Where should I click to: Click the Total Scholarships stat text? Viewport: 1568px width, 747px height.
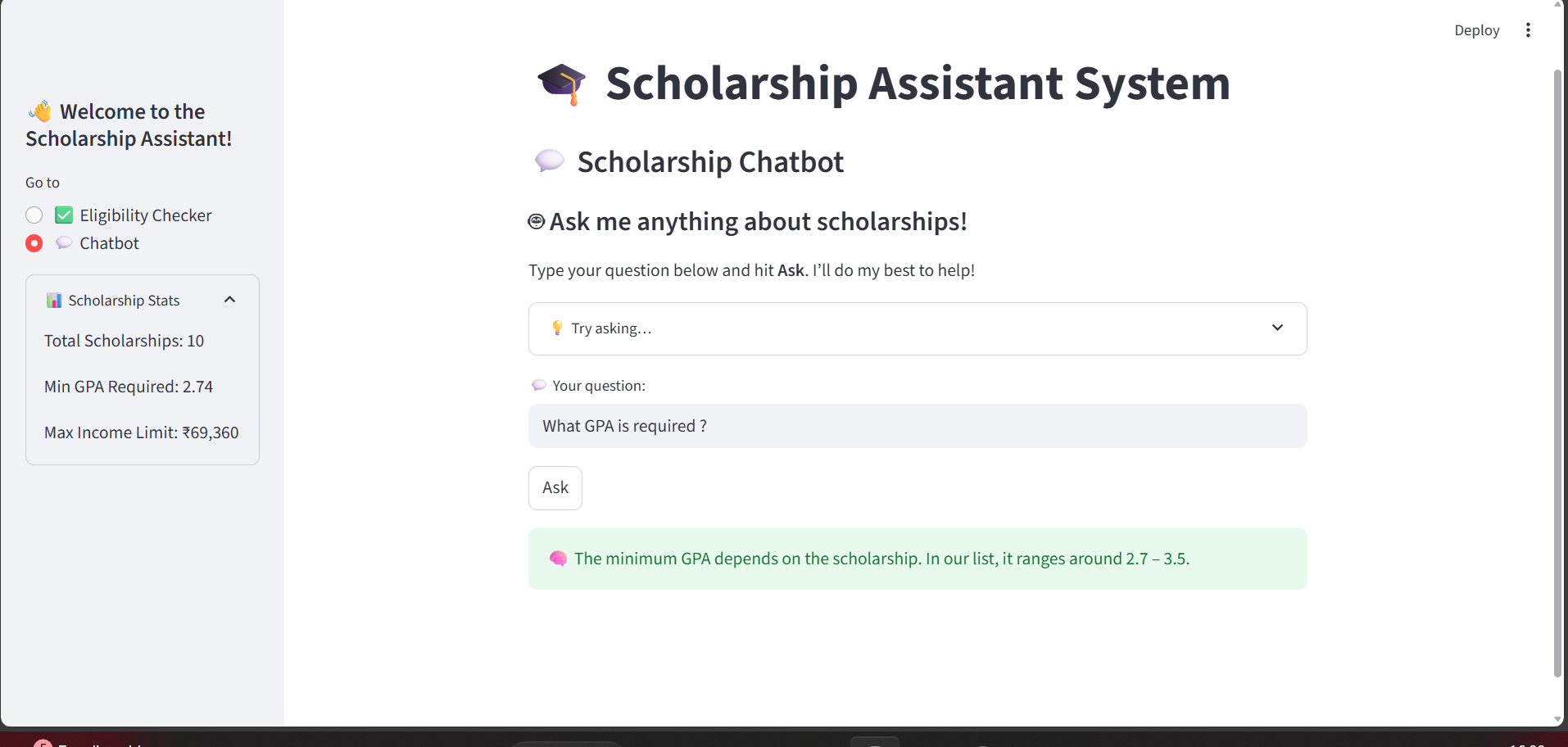coord(124,341)
